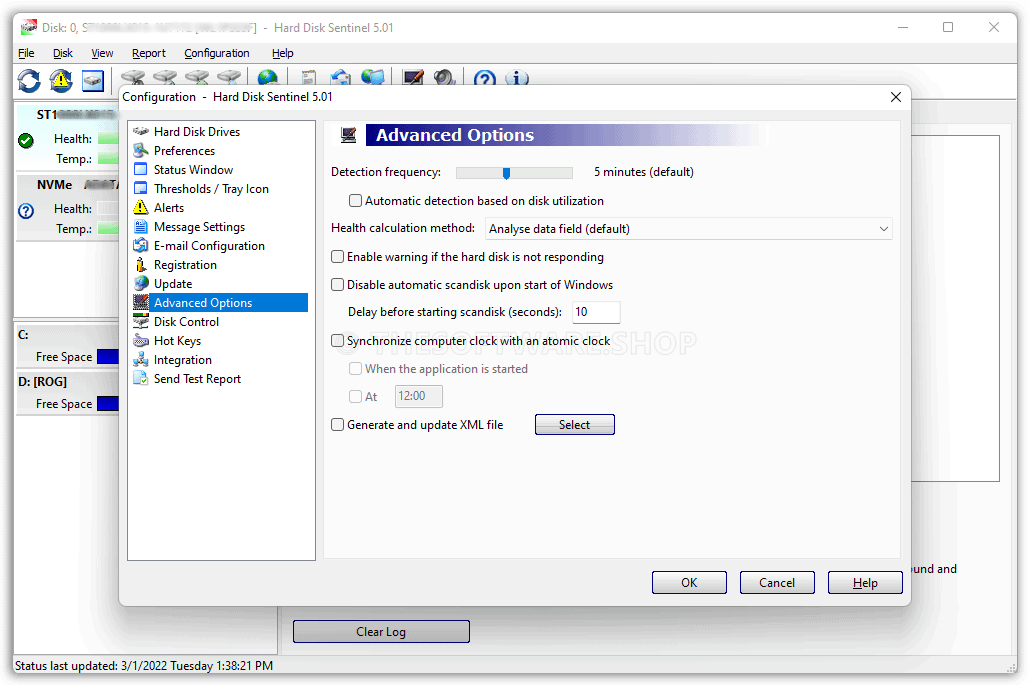1030x685 pixels.
Task: Select Advanced Options in the sidebar
Action: 220,303
